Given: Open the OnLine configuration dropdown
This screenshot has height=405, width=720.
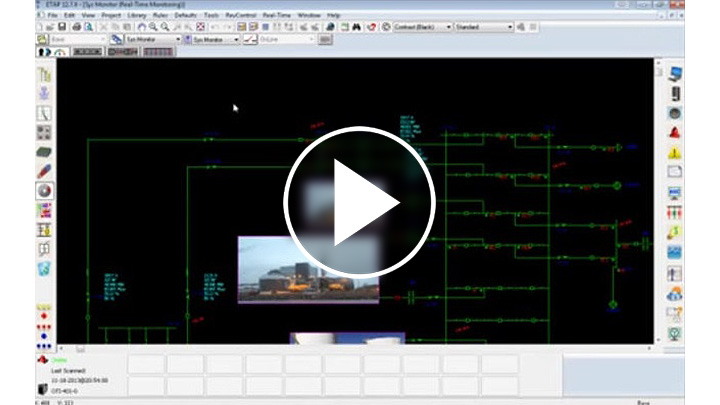Looking at the screenshot, I should tap(287, 39).
